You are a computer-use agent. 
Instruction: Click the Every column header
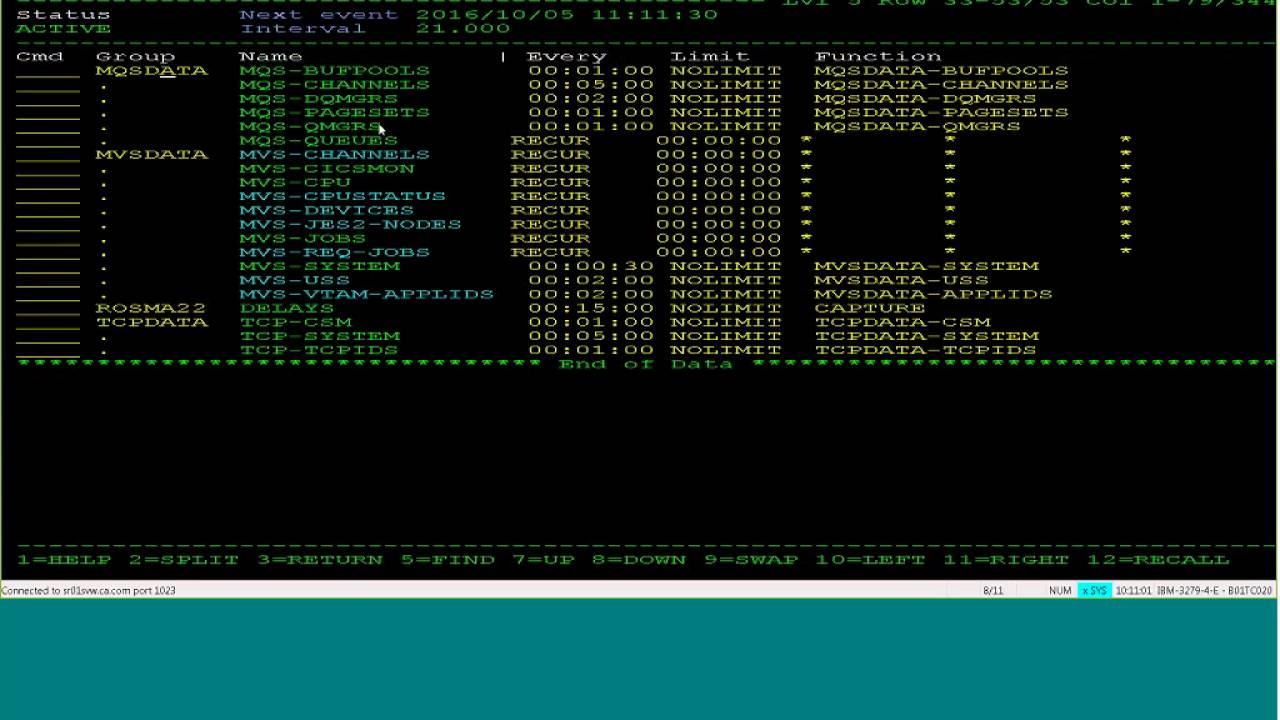(567, 57)
